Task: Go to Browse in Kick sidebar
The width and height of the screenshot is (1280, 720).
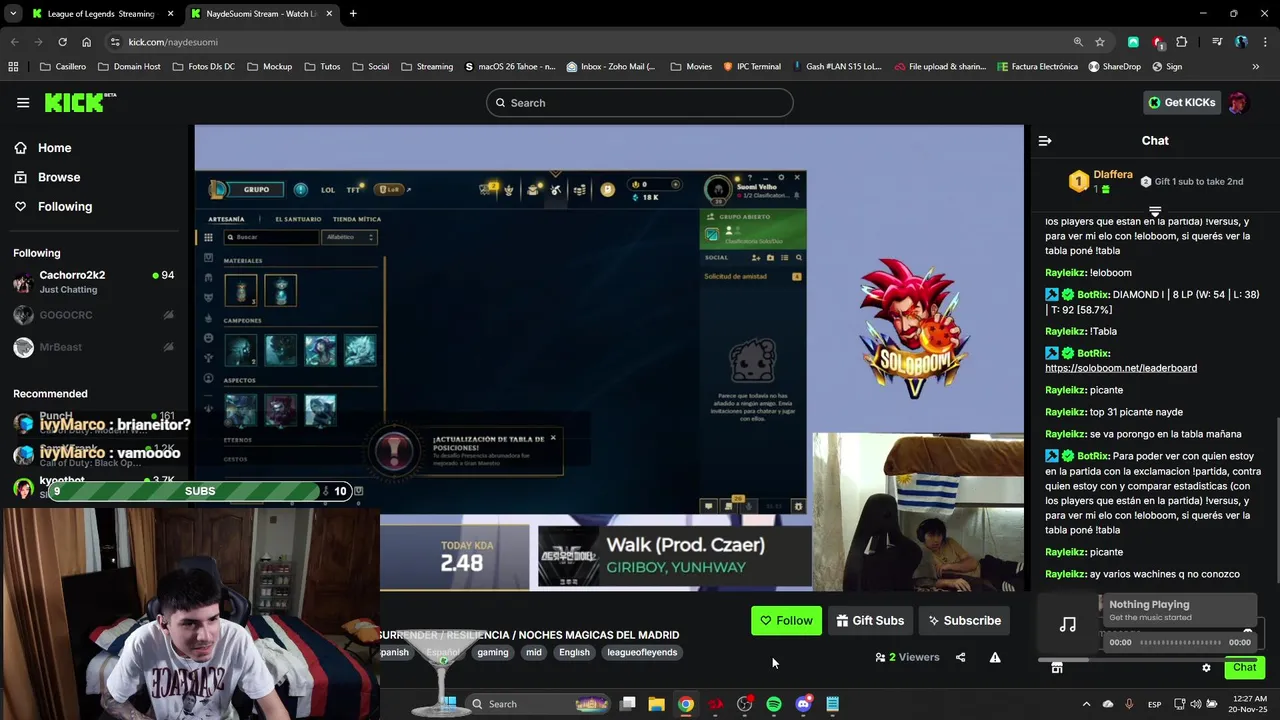Action: click(x=47, y=177)
